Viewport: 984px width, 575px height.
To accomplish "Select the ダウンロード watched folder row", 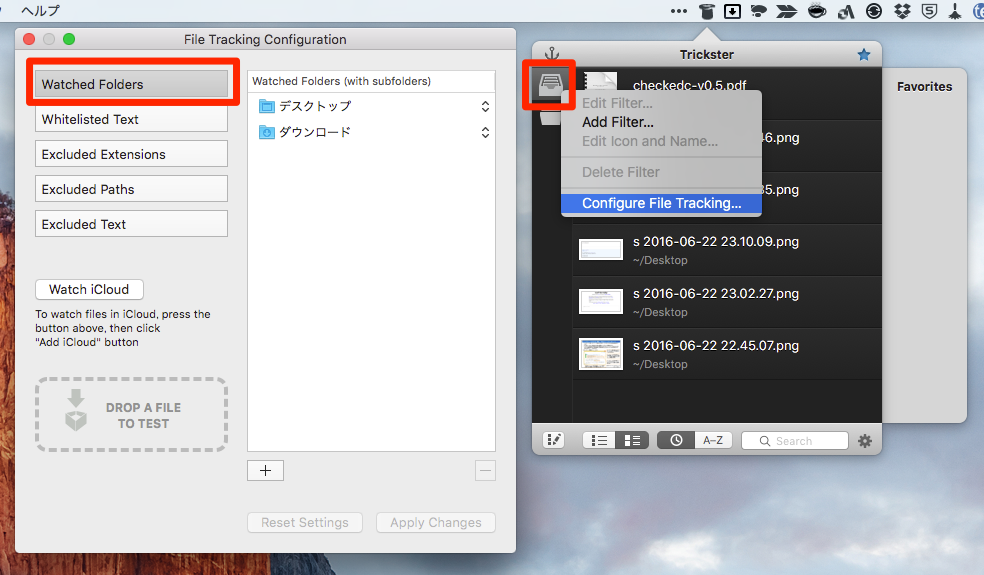I will [x=372, y=132].
